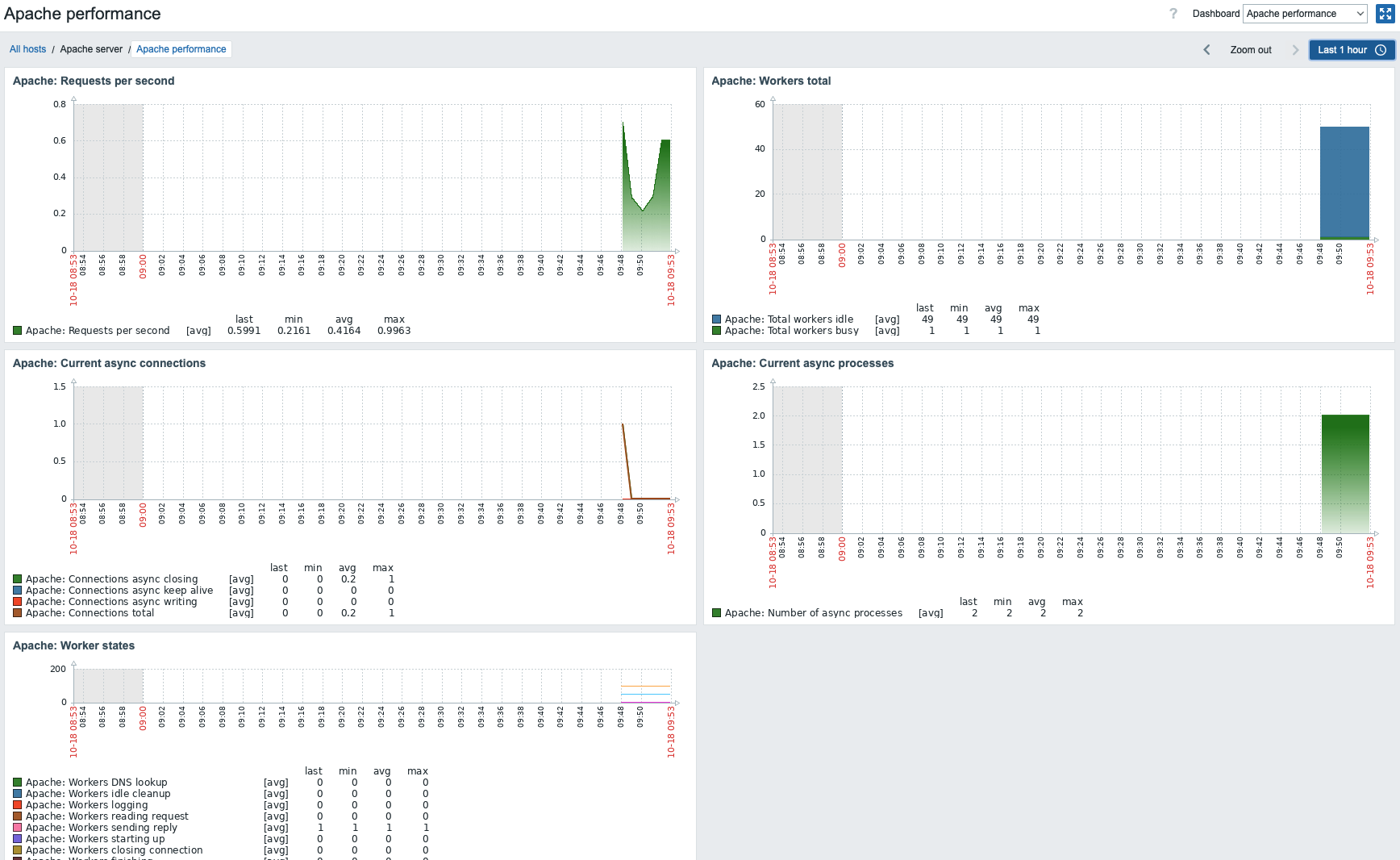Click the min value 0.2161

click(x=294, y=331)
